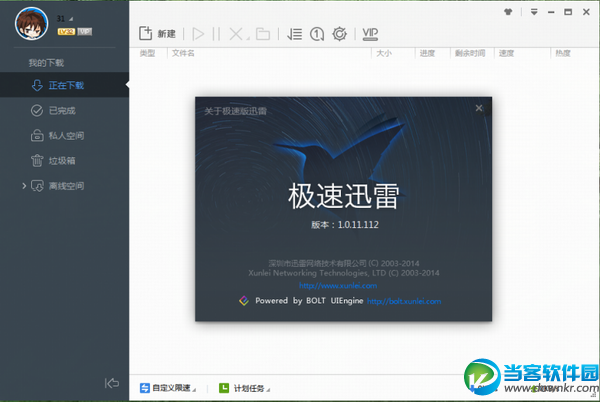Sort by the 大小 column header
600x402 pixels.
pos(384,53)
